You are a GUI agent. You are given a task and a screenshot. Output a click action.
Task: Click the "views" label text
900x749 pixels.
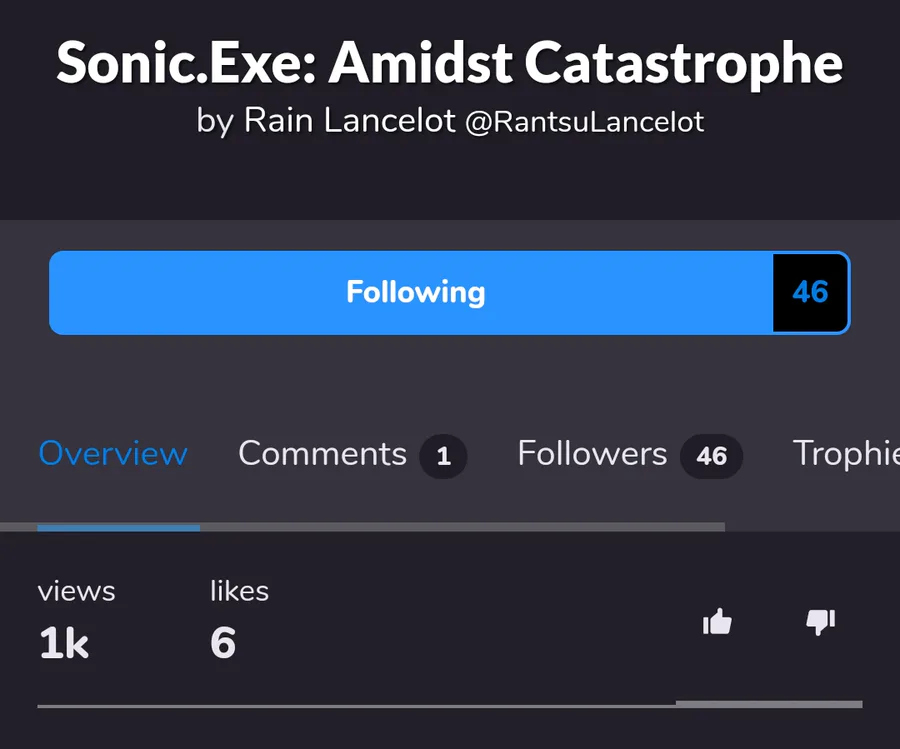coord(76,592)
